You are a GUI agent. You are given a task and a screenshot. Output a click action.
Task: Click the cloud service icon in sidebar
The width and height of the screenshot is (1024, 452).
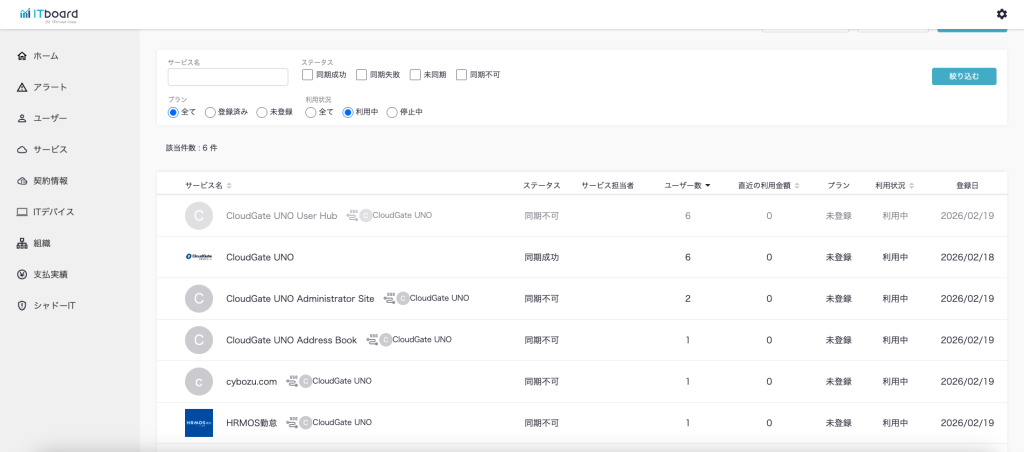(22, 149)
